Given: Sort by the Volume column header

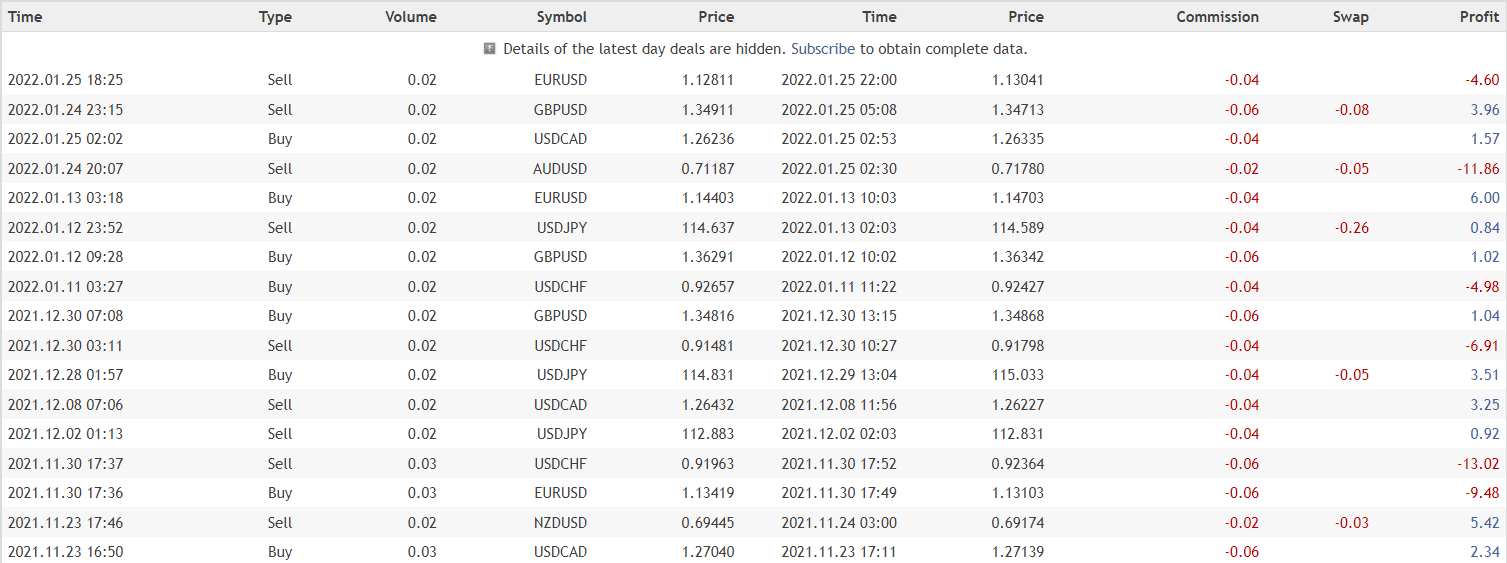Looking at the screenshot, I should pos(411,17).
